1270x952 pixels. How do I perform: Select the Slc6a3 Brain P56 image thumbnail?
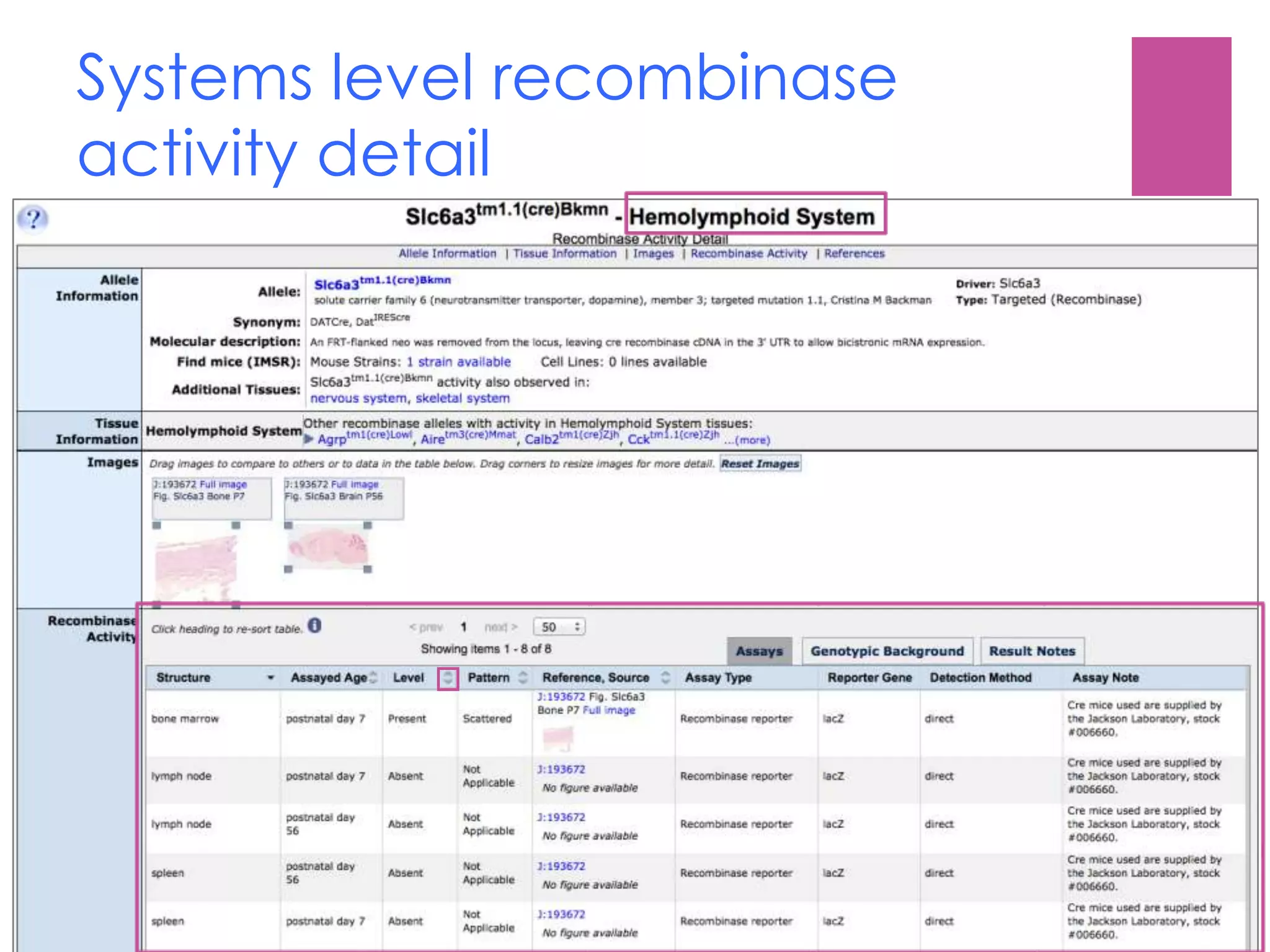point(328,547)
